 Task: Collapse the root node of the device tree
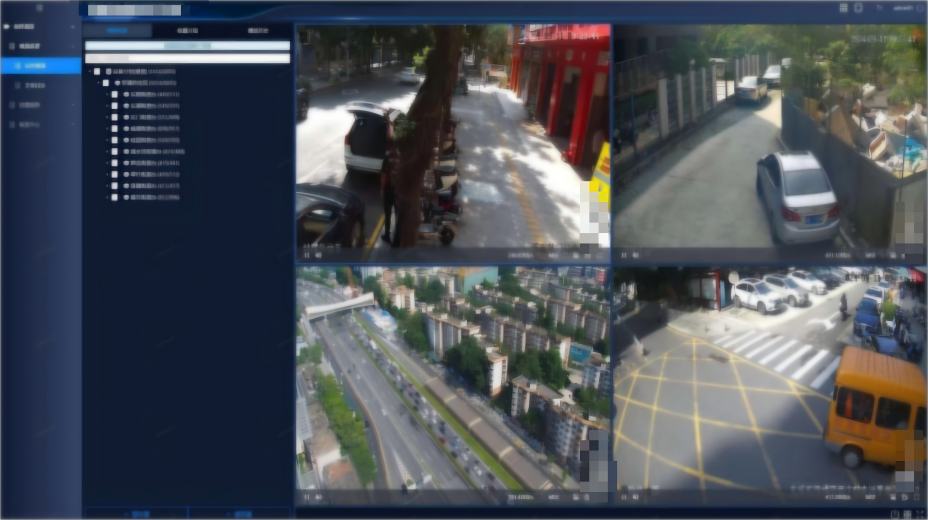click(x=88, y=72)
